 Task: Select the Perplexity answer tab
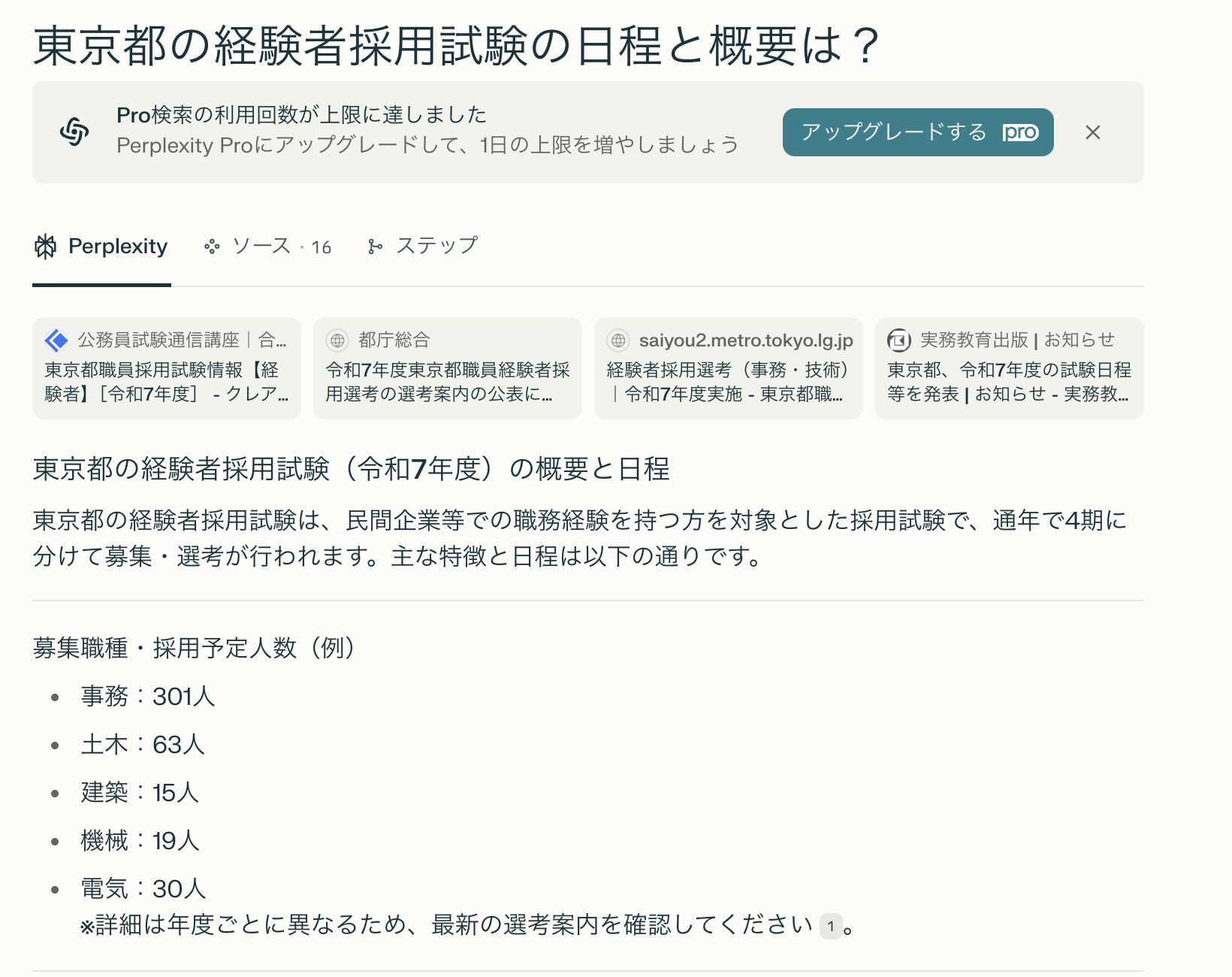(x=101, y=247)
